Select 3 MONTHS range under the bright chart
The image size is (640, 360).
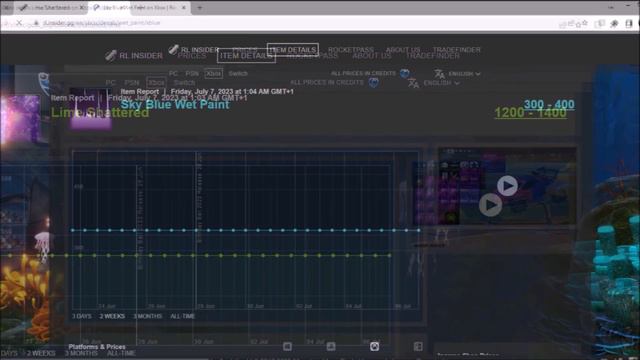click(x=147, y=316)
